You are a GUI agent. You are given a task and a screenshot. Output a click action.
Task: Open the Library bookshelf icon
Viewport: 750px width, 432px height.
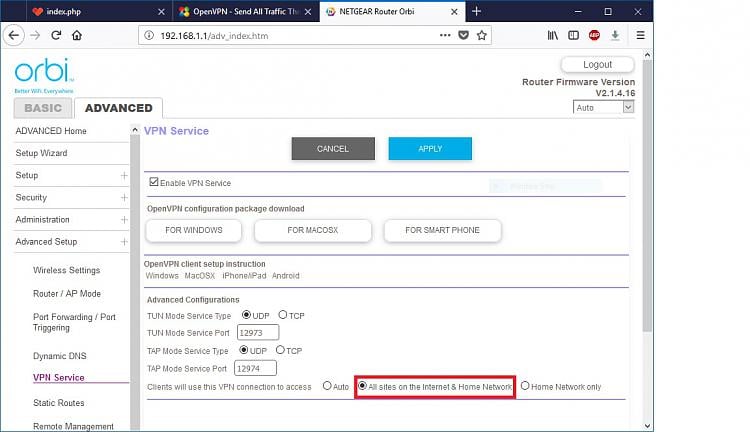click(552, 35)
